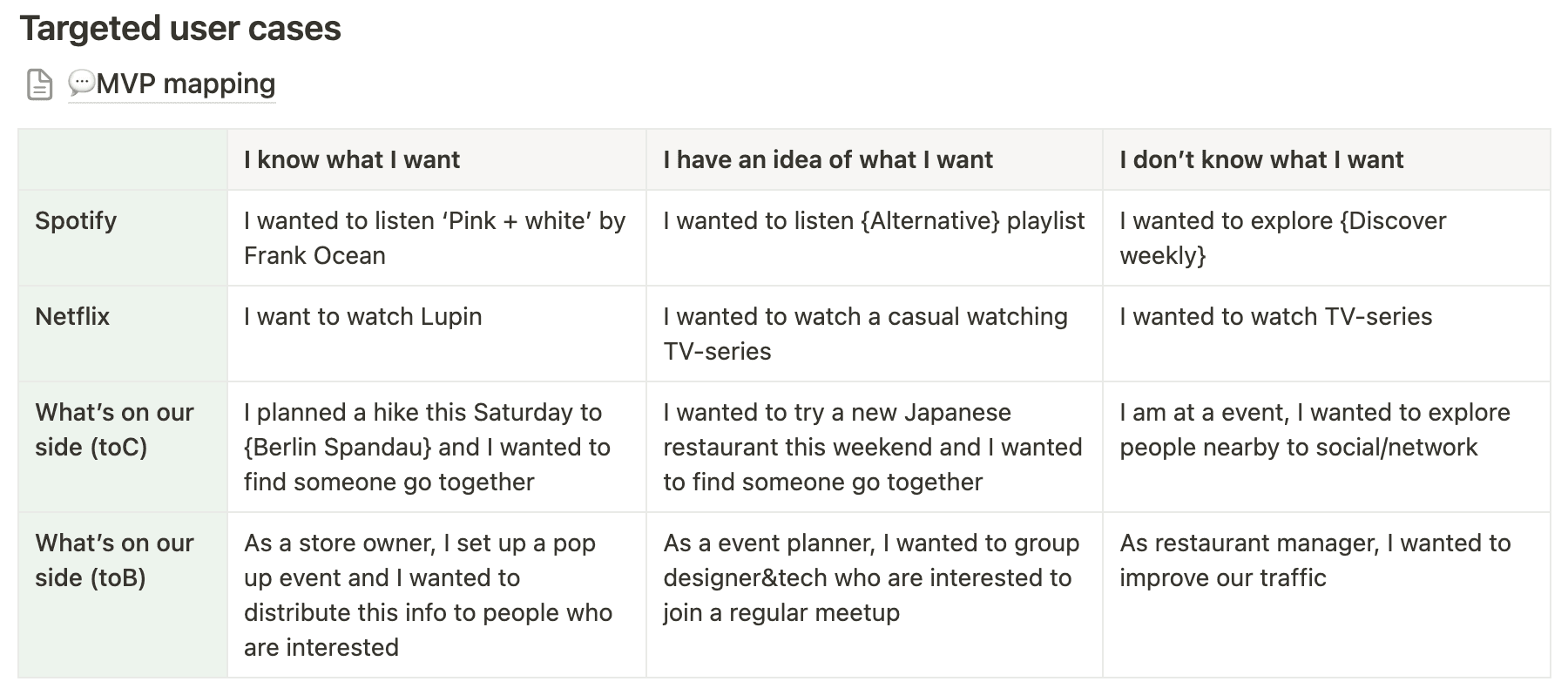Click the 'I want to watch Lupin' cell

[x=436, y=334]
